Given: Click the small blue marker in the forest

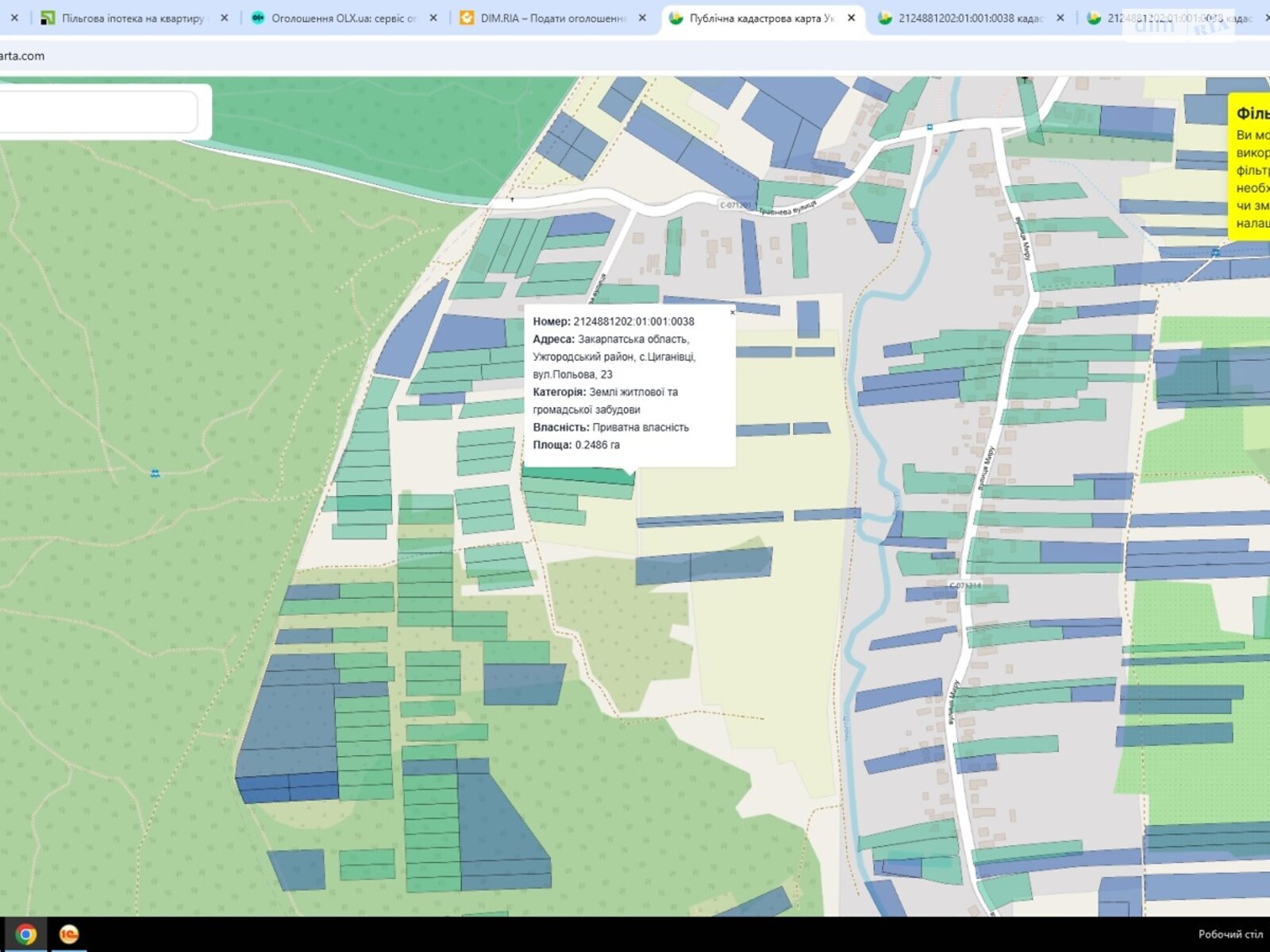Looking at the screenshot, I should [156, 473].
